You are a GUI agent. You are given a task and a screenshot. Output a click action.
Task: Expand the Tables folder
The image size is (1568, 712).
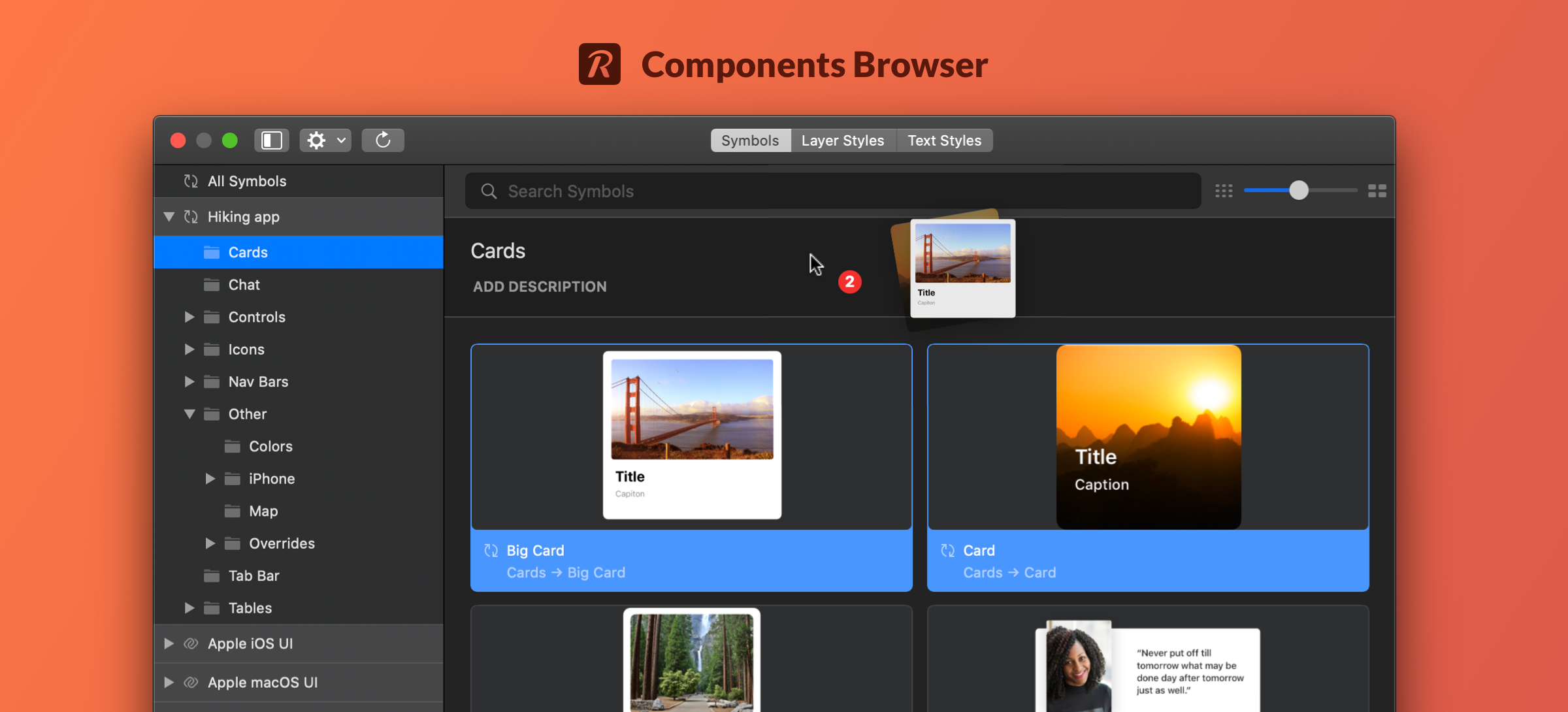point(189,608)
